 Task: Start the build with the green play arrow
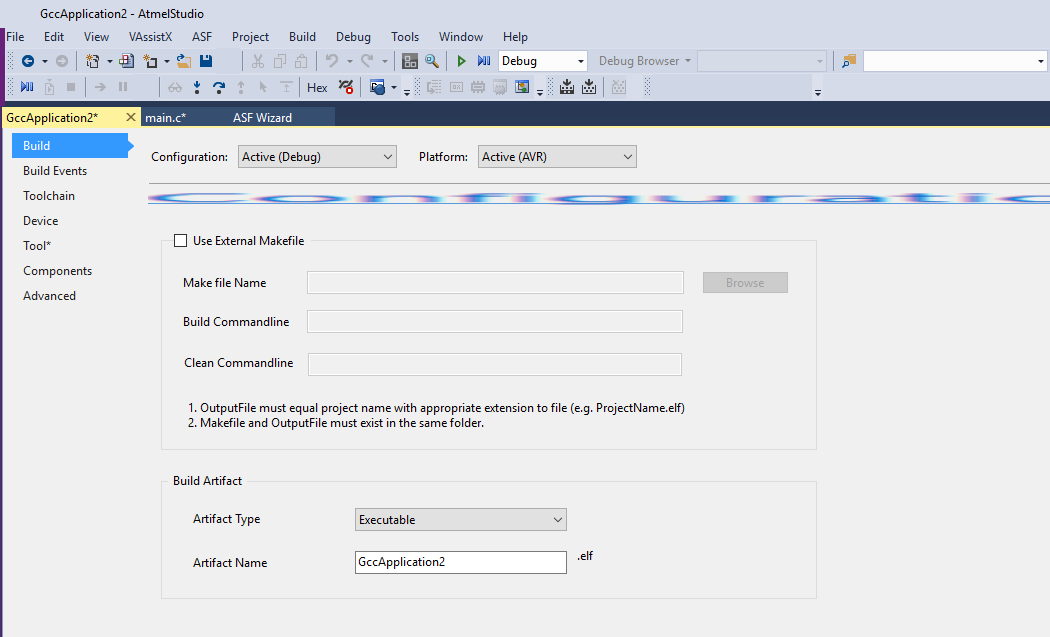tap(461, 61)
